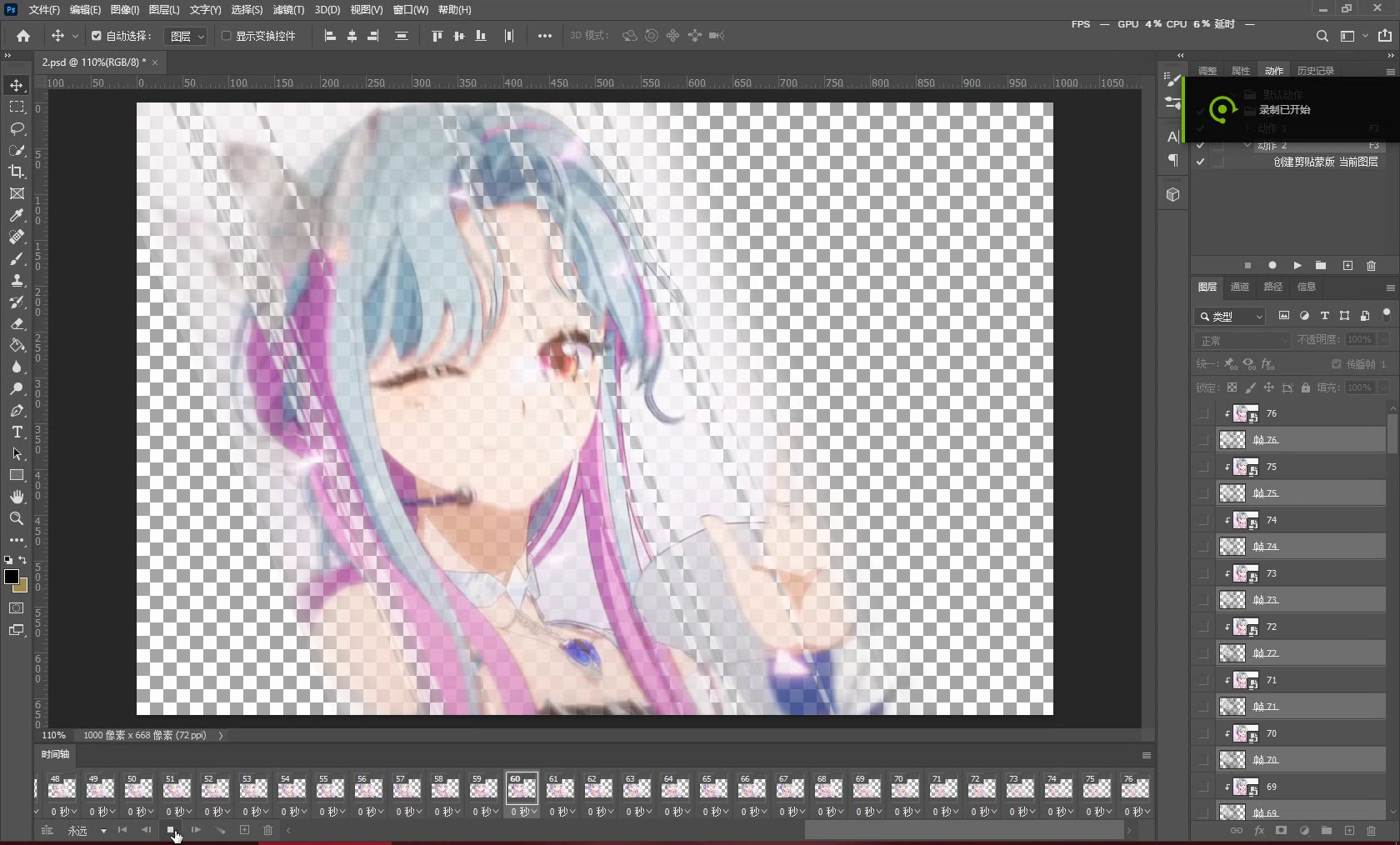The width and height of the screenshot is (1400, 845).
Task: Filter layers by adjustment layer icon
Action: pos(1304,316)
